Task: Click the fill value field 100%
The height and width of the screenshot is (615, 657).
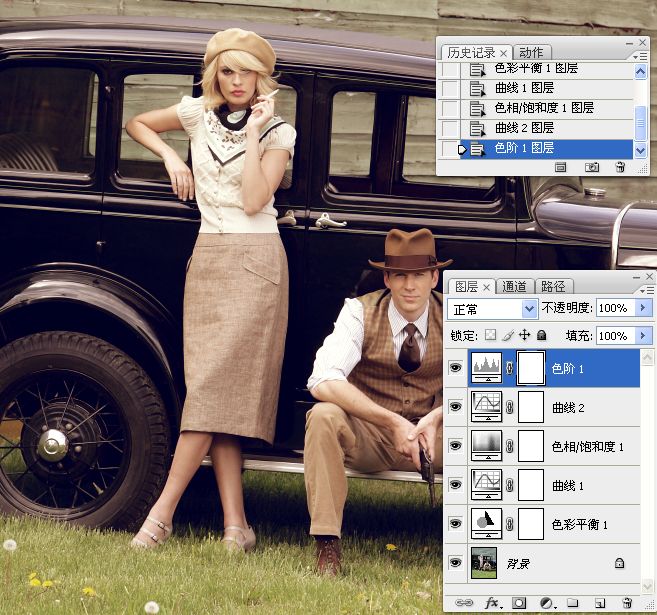Action: (x=616, y=335)
